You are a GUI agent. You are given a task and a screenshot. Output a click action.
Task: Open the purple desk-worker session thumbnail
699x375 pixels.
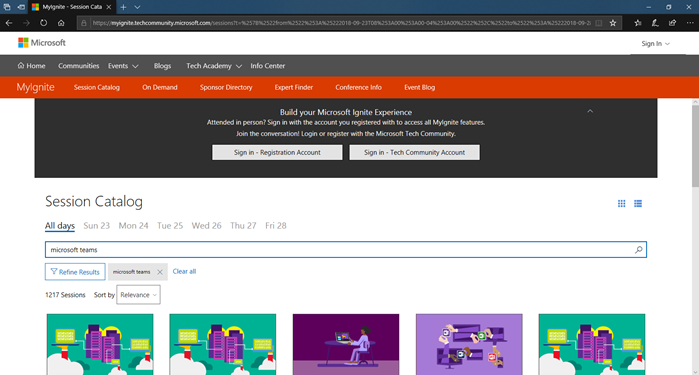click(346, 344)
